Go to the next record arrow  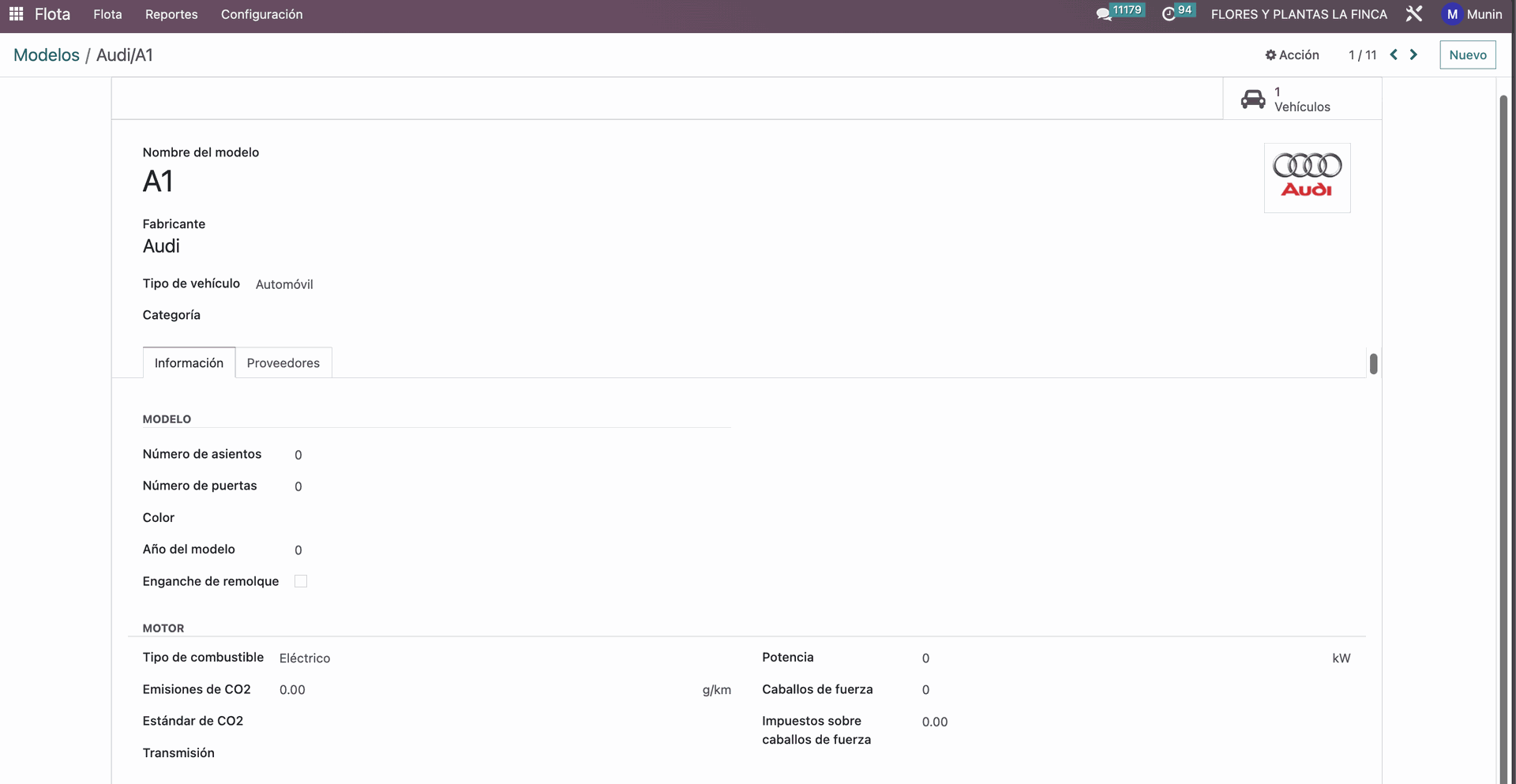pyautogui.click(x=1414, y=54)
